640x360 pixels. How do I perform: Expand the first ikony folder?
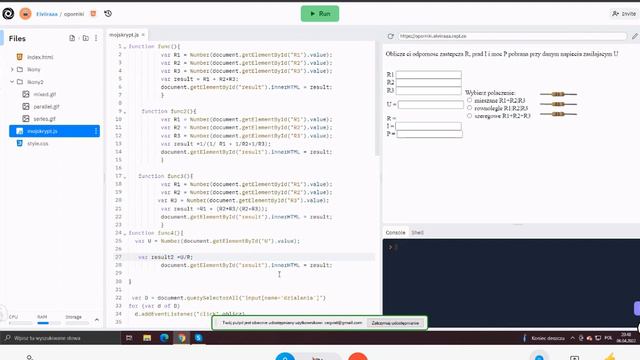[x=12, y=69]
